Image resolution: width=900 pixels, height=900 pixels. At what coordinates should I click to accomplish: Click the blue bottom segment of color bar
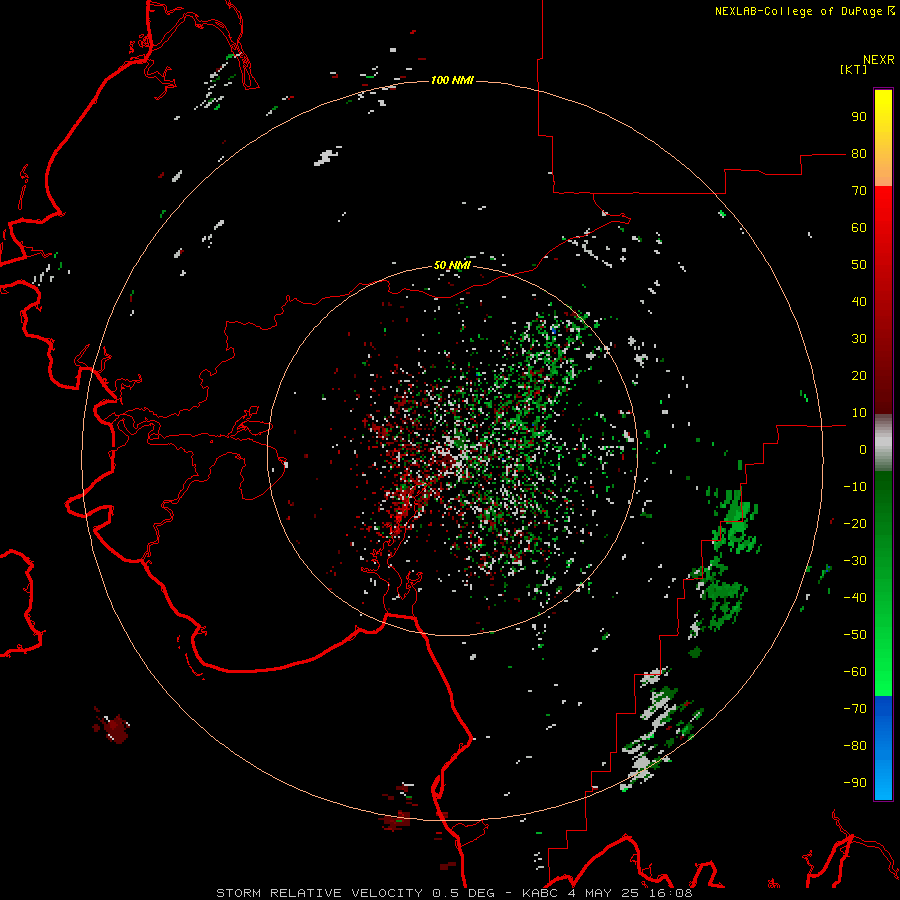coord(883,748)
